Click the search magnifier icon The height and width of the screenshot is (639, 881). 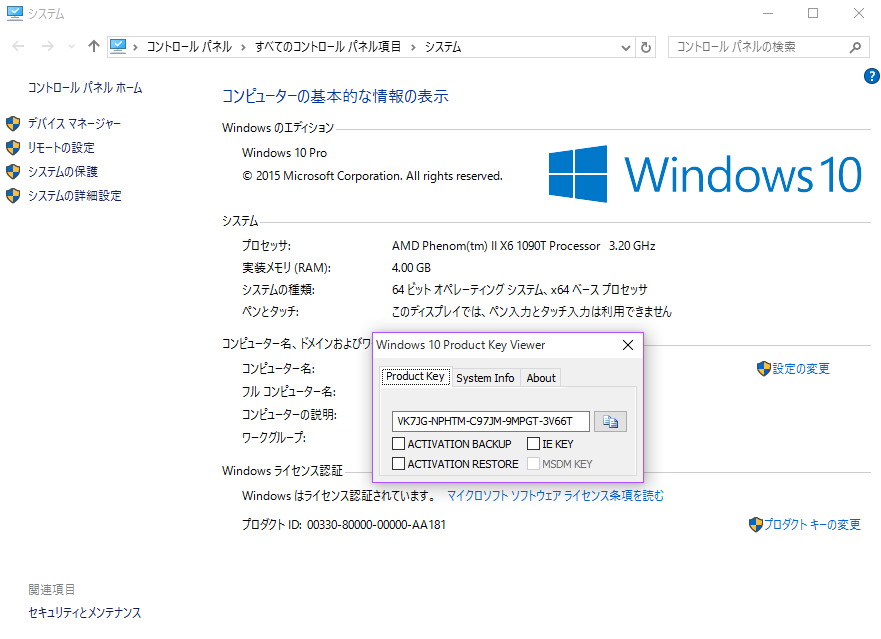point(855,47)
